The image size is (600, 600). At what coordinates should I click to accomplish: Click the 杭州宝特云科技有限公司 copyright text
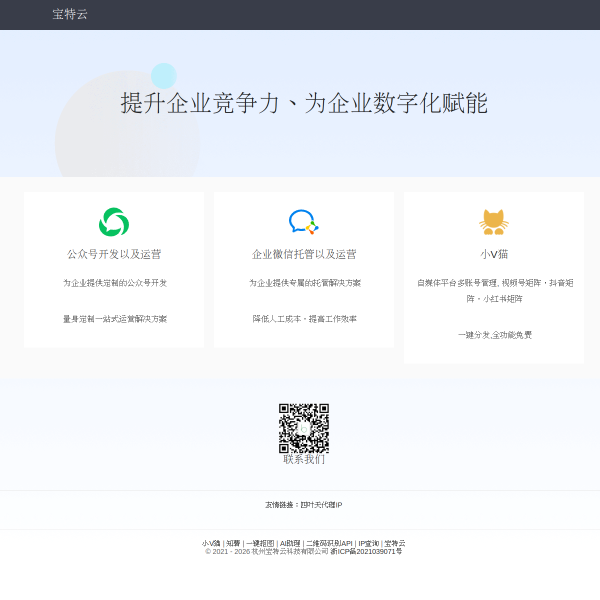coord(290,551)
